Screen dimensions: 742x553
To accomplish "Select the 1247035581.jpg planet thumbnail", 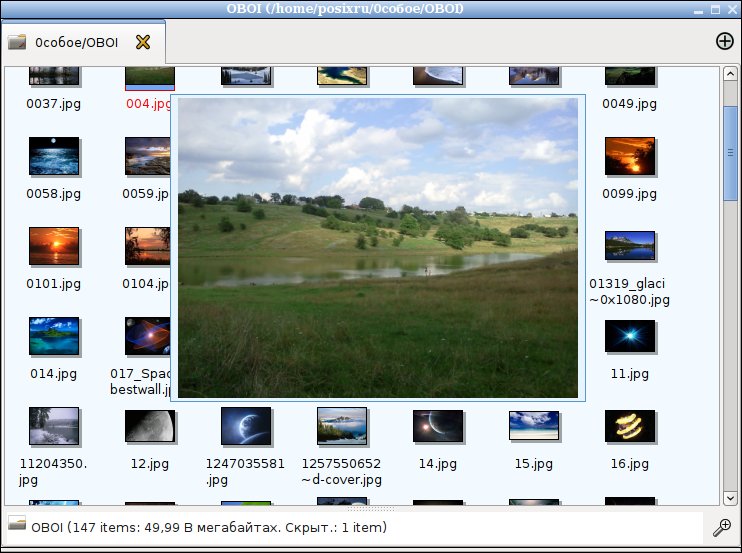I will click(246, 426).
